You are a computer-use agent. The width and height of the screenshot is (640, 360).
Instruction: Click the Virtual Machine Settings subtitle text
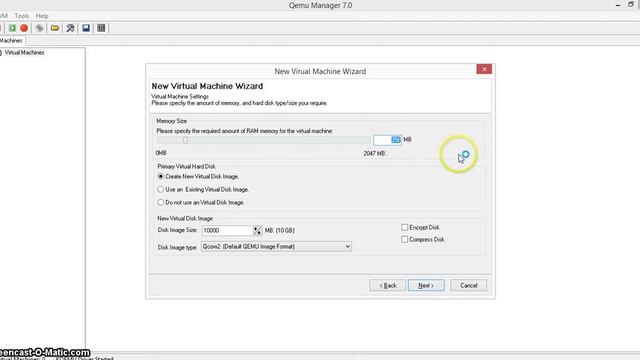180,97
